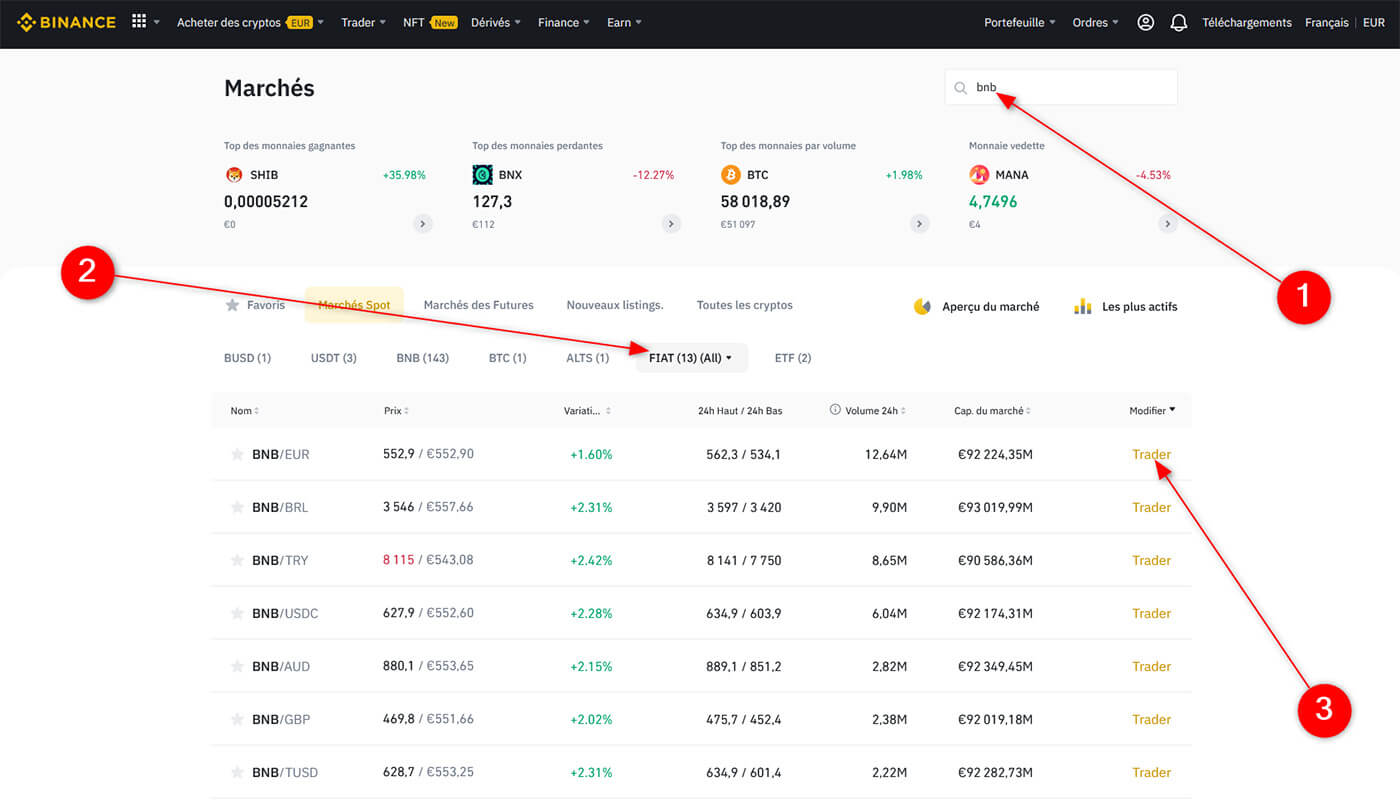This screenshot has width=1400, height=811.
Task: Click the BNX coin icon
Action: click(482, 175)
